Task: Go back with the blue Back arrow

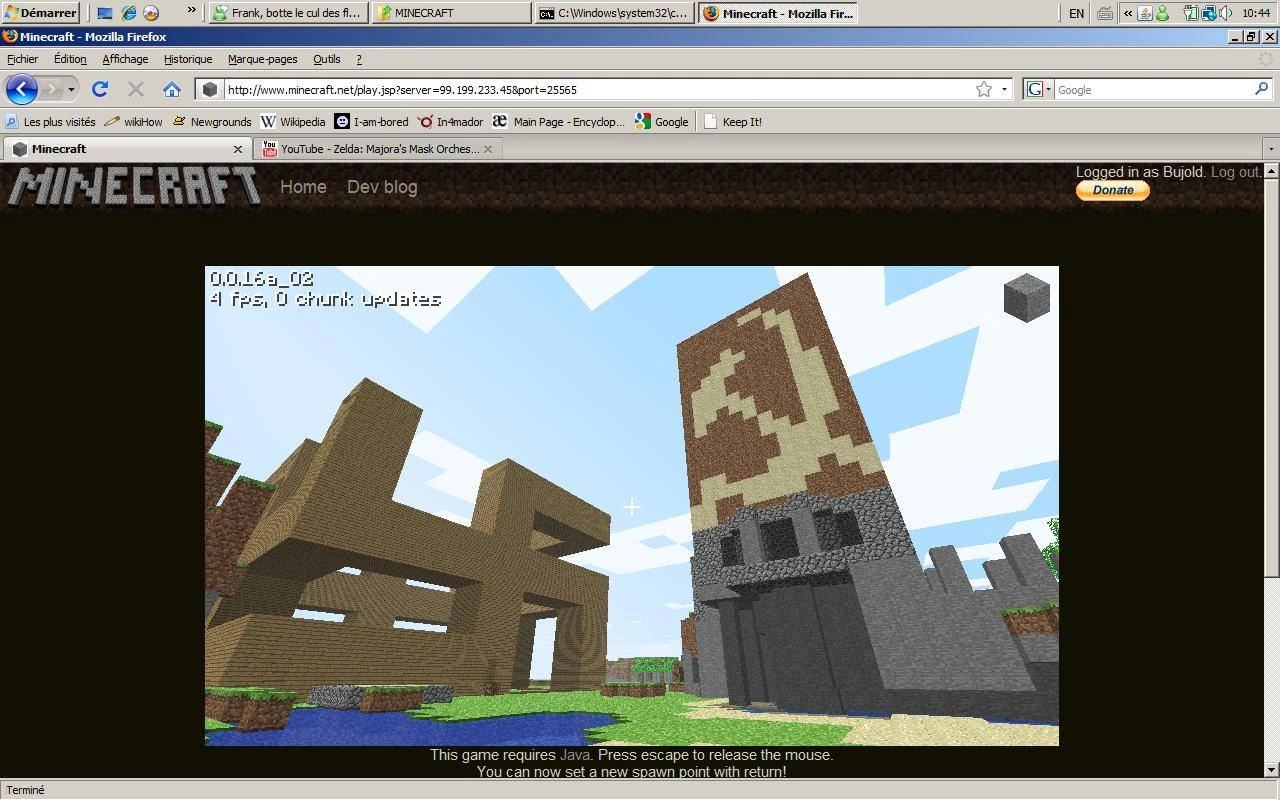Action: tap(21, 89)
